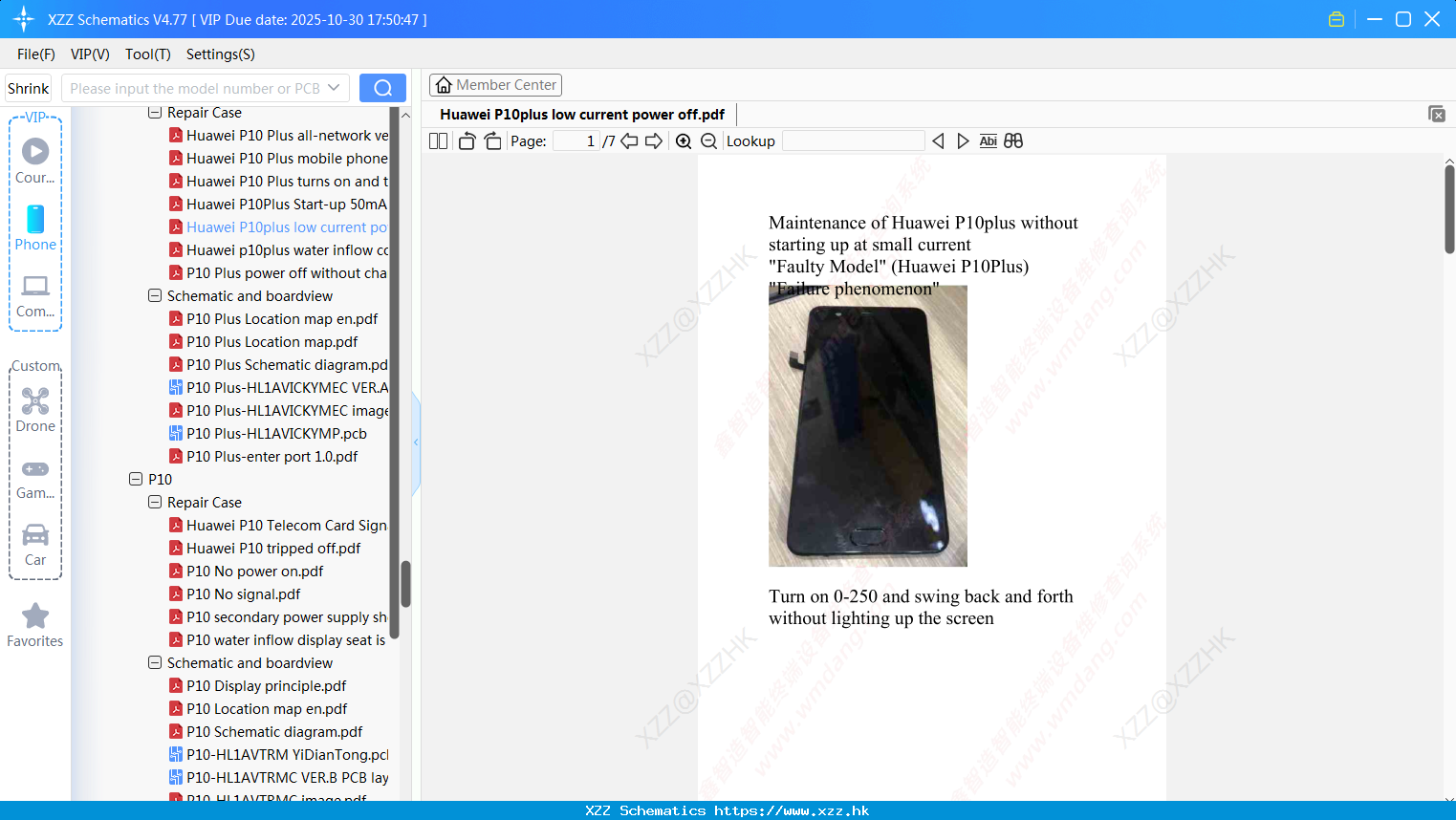Screen dimensions: 1456x820
Task: Find next lookup match
Action: tap(963, 141)
